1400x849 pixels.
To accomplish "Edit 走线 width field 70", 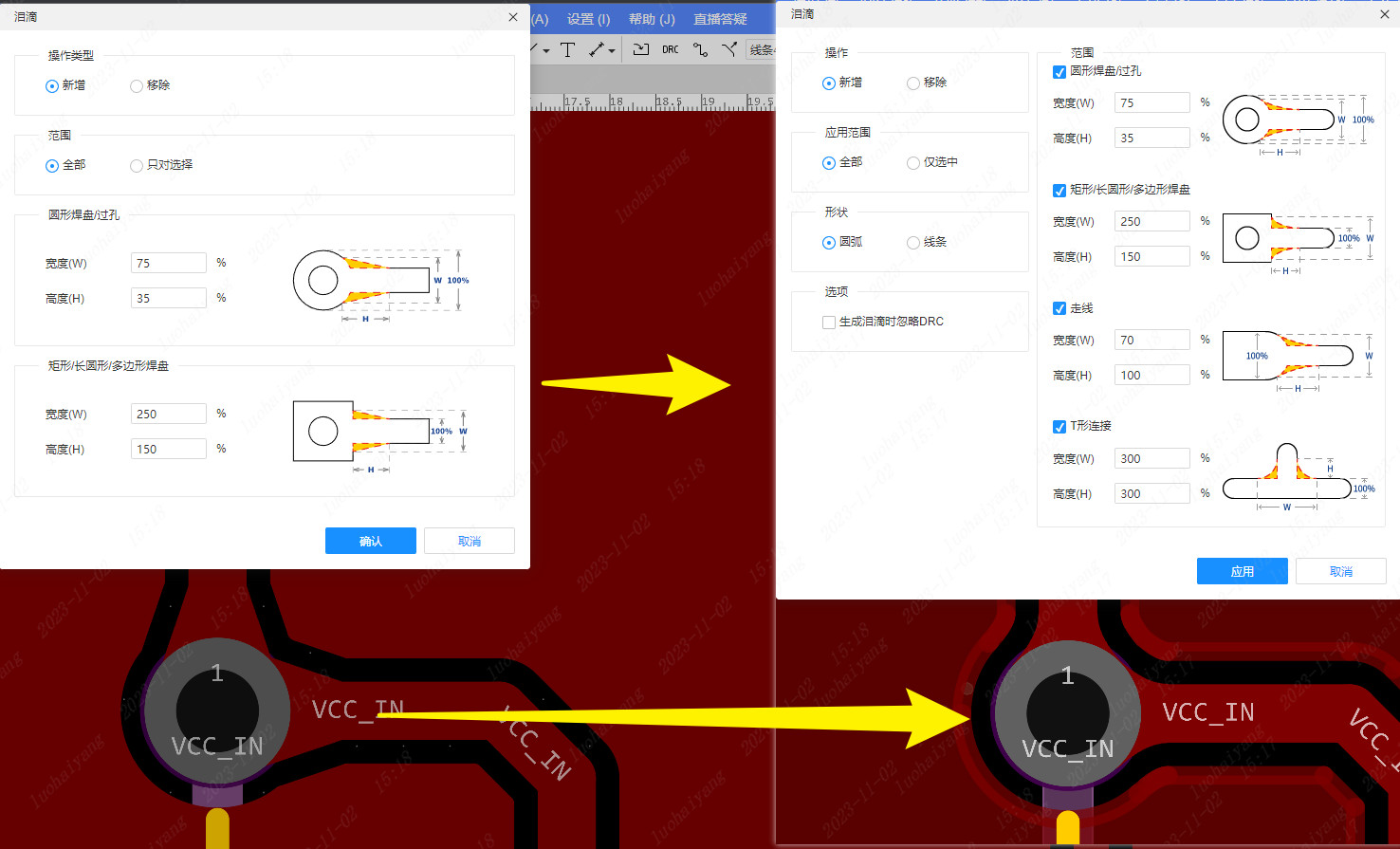I will (x=1152, y=340).
